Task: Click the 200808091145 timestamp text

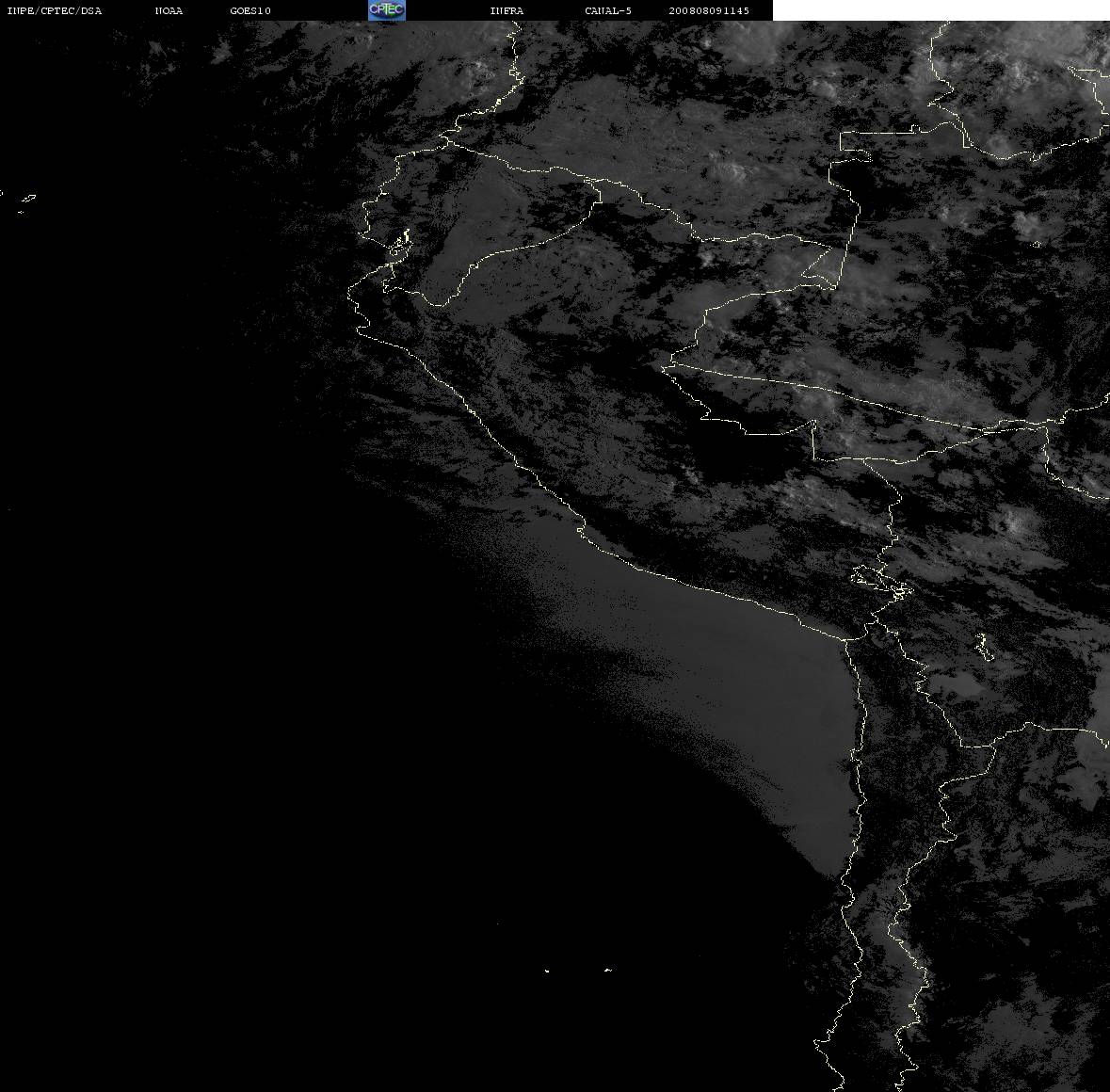Action: (709, 10)
